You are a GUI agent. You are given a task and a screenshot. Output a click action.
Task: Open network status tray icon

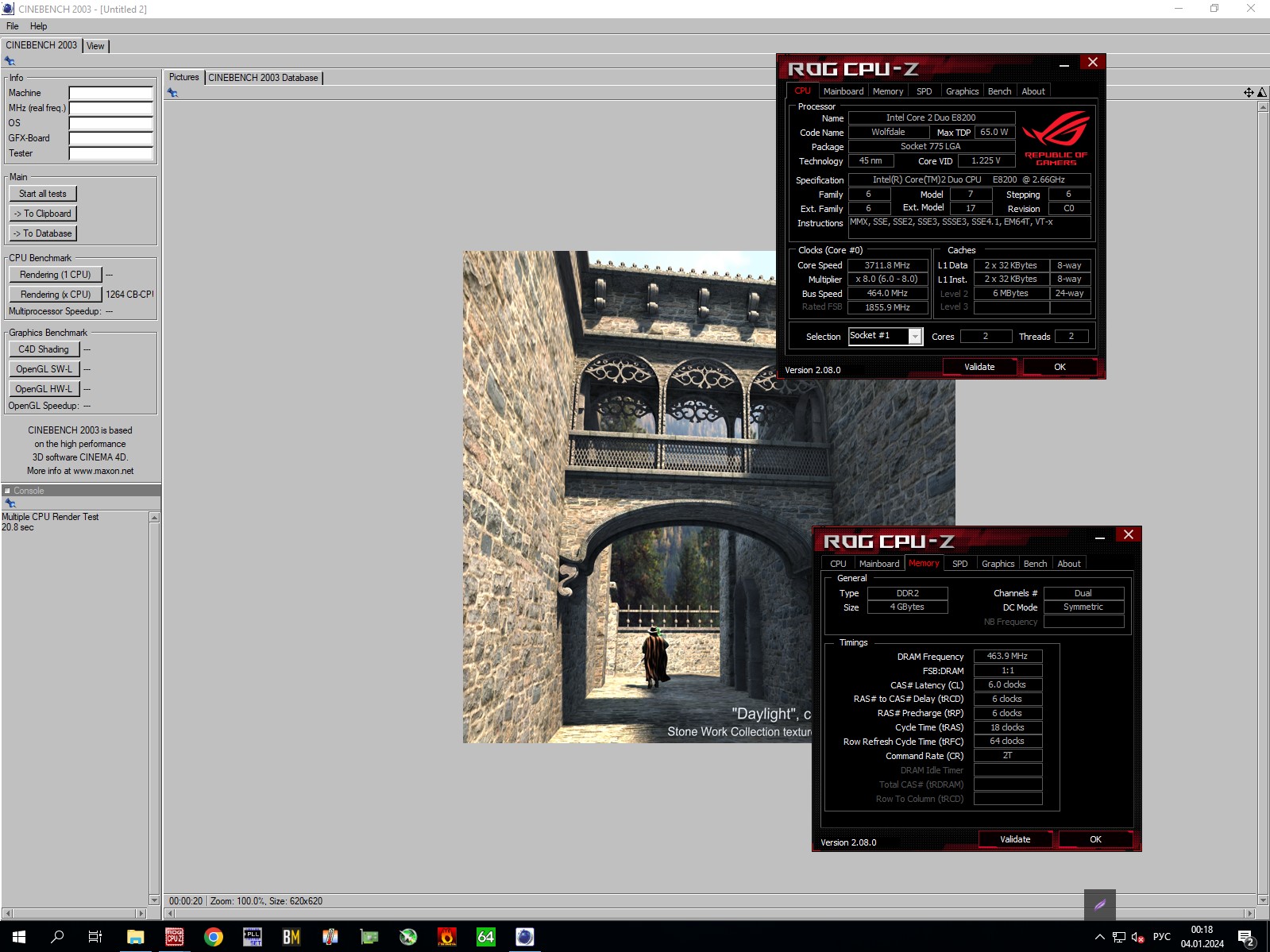coord(1119,937)
